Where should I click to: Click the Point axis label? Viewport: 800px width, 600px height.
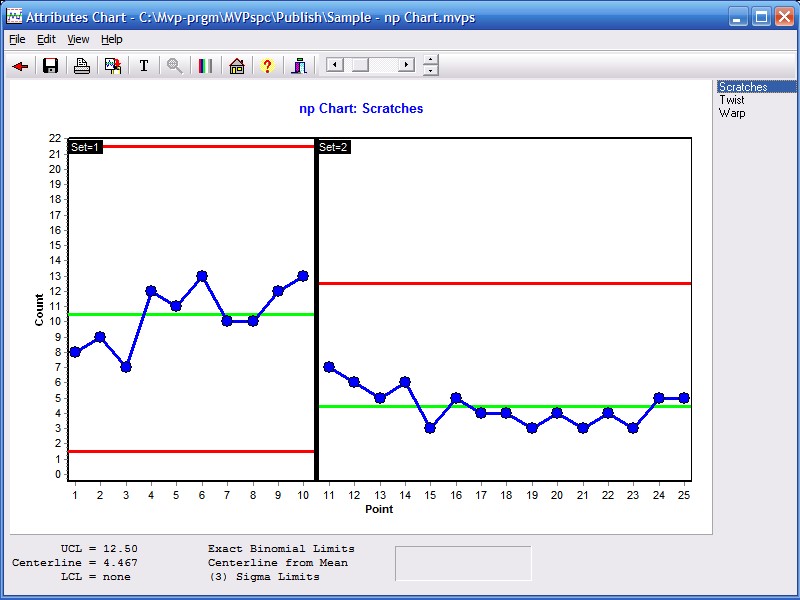click(379, 509)
